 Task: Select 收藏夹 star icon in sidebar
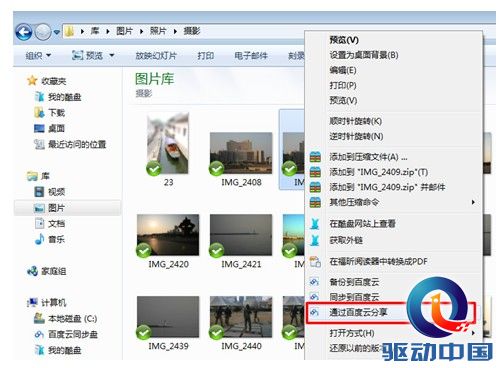click(x=32, y=81)
